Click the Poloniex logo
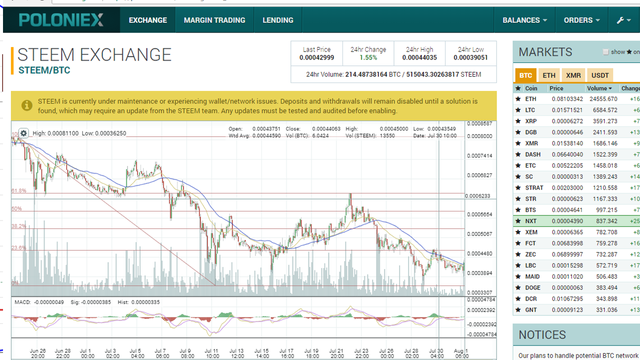The image size is (640, 360). pyautogui.click(x=61, y=20)
